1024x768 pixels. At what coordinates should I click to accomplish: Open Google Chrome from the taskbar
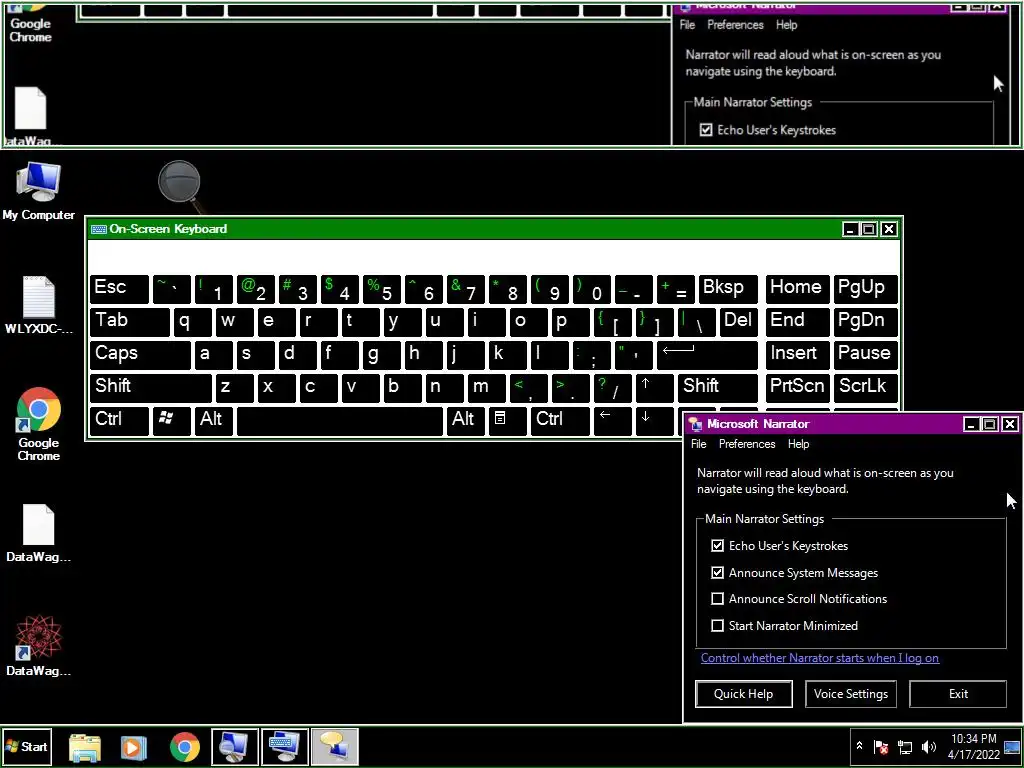coord(185,747)
